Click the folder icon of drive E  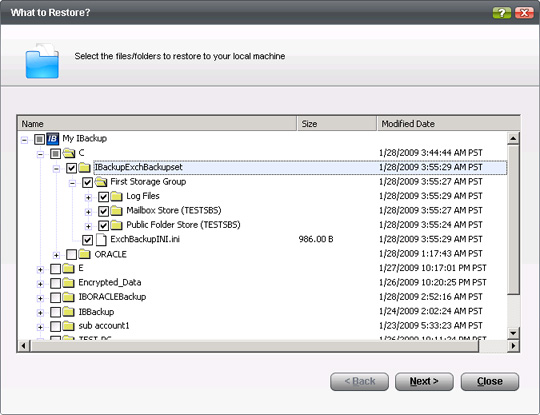pos(69,268)
